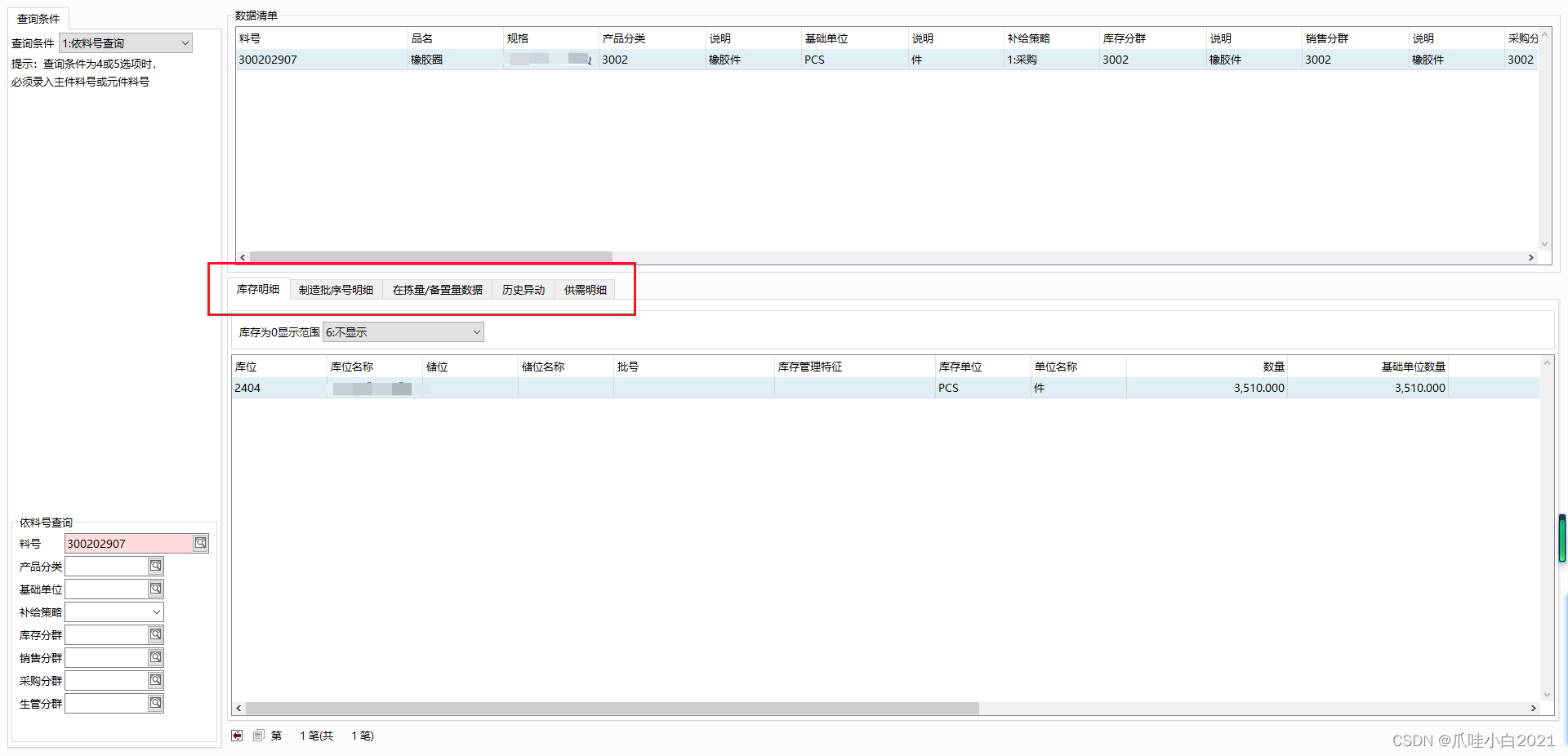Click up arrow of bottom table vertical scrollbar

pyautogui.click(x=1547, y=362)
